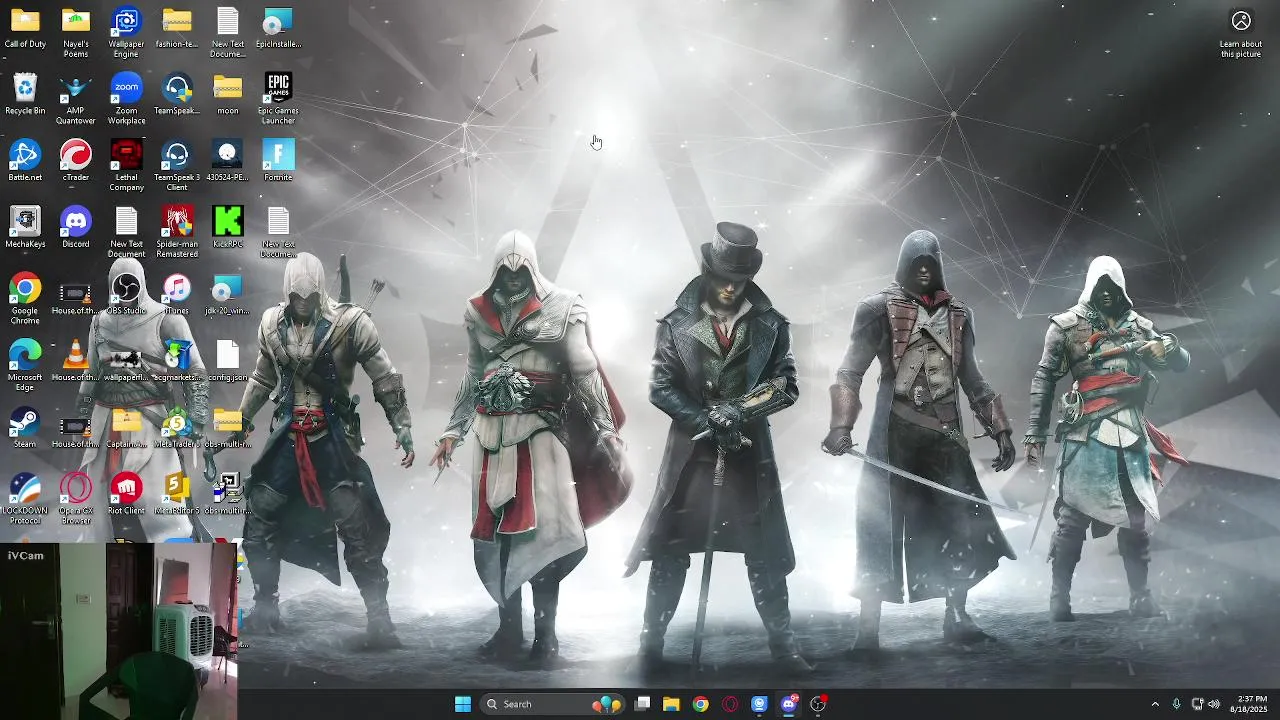Select Lethal Company game shortcut
The height and width of the screenshot is (720, 1280).
click(x=126, y=166)
